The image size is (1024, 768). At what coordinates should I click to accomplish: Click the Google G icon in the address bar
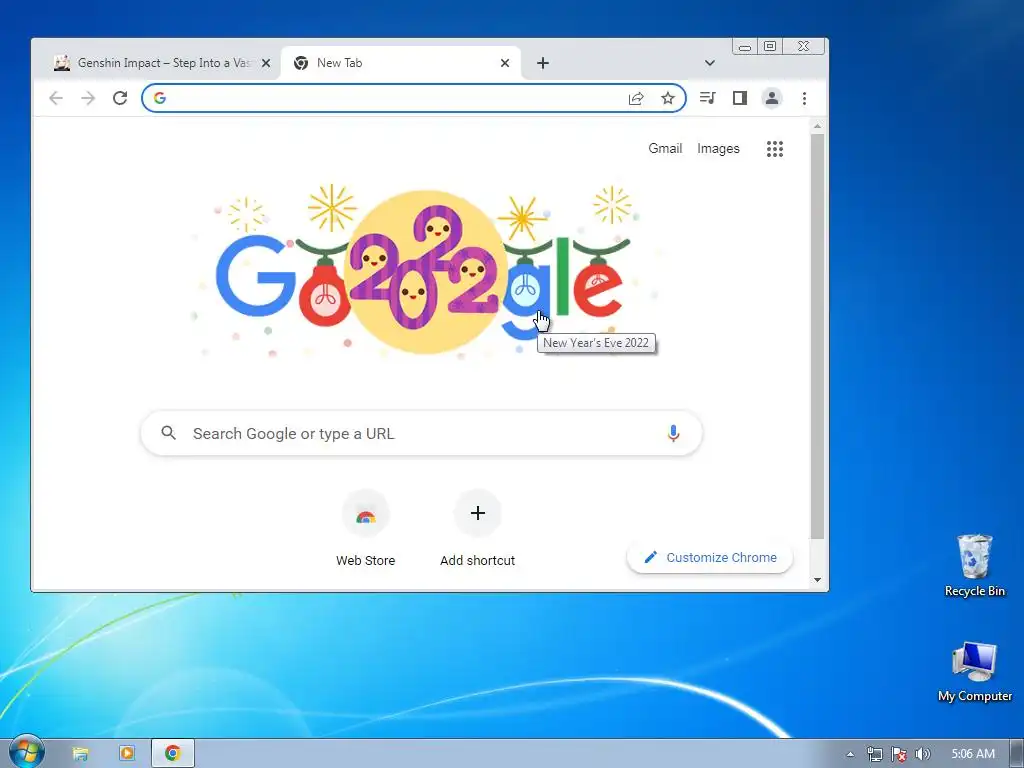(160, 98)
